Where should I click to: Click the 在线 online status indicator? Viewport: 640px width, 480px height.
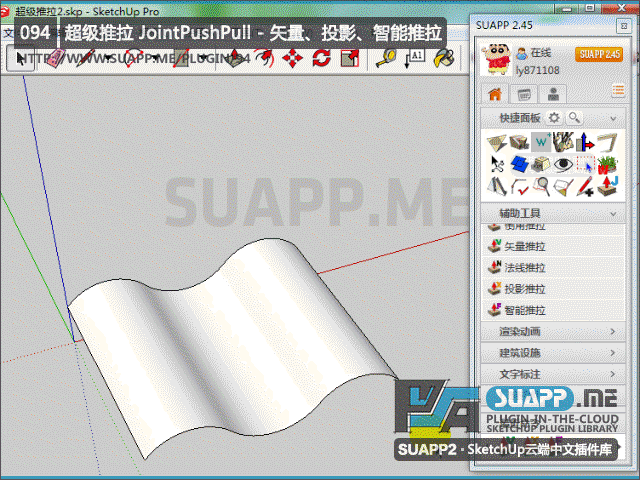click(x=533, y=53)
